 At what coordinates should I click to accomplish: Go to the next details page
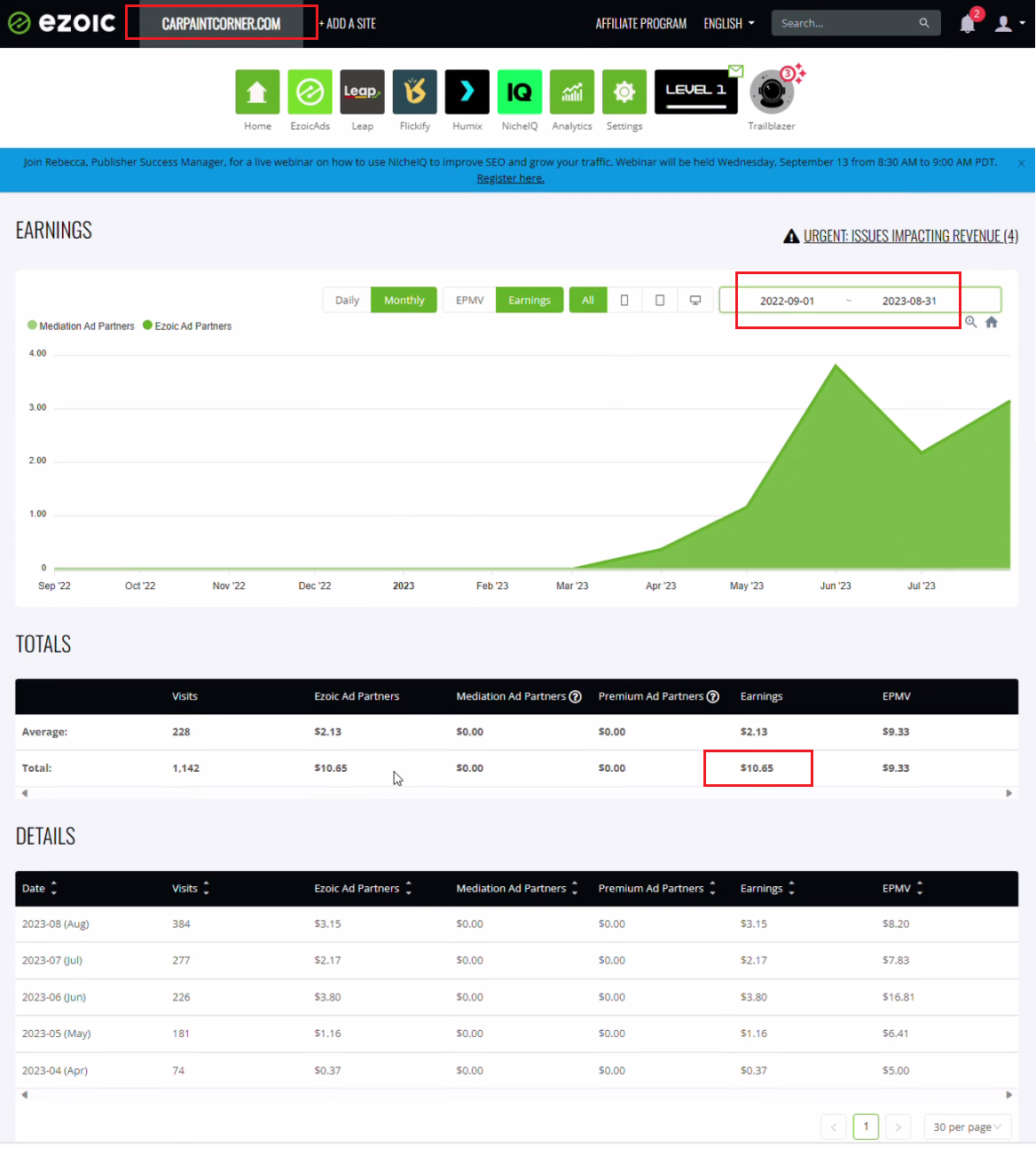(x=898, y=1127)
